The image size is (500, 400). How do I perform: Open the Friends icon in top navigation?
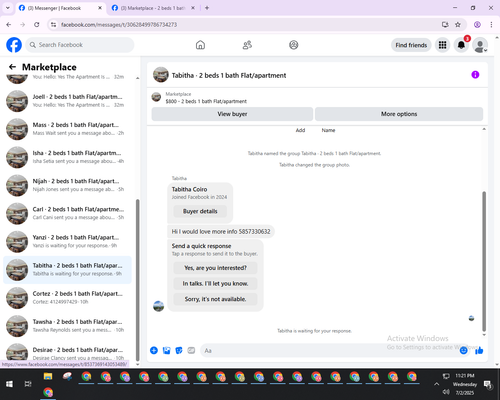point(247,45)
